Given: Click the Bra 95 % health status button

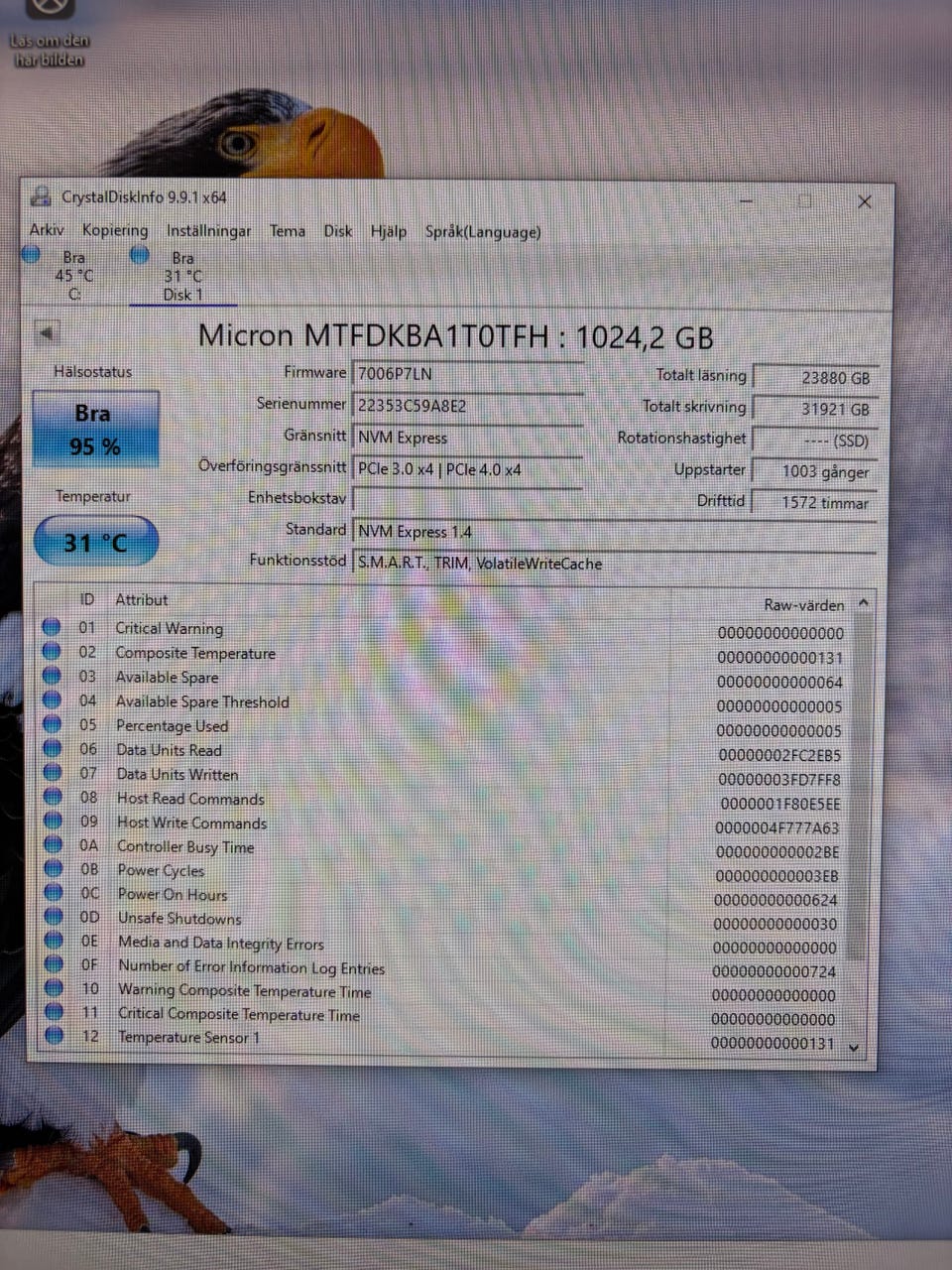Looking at the screenshot, I should tap(95, 429).
